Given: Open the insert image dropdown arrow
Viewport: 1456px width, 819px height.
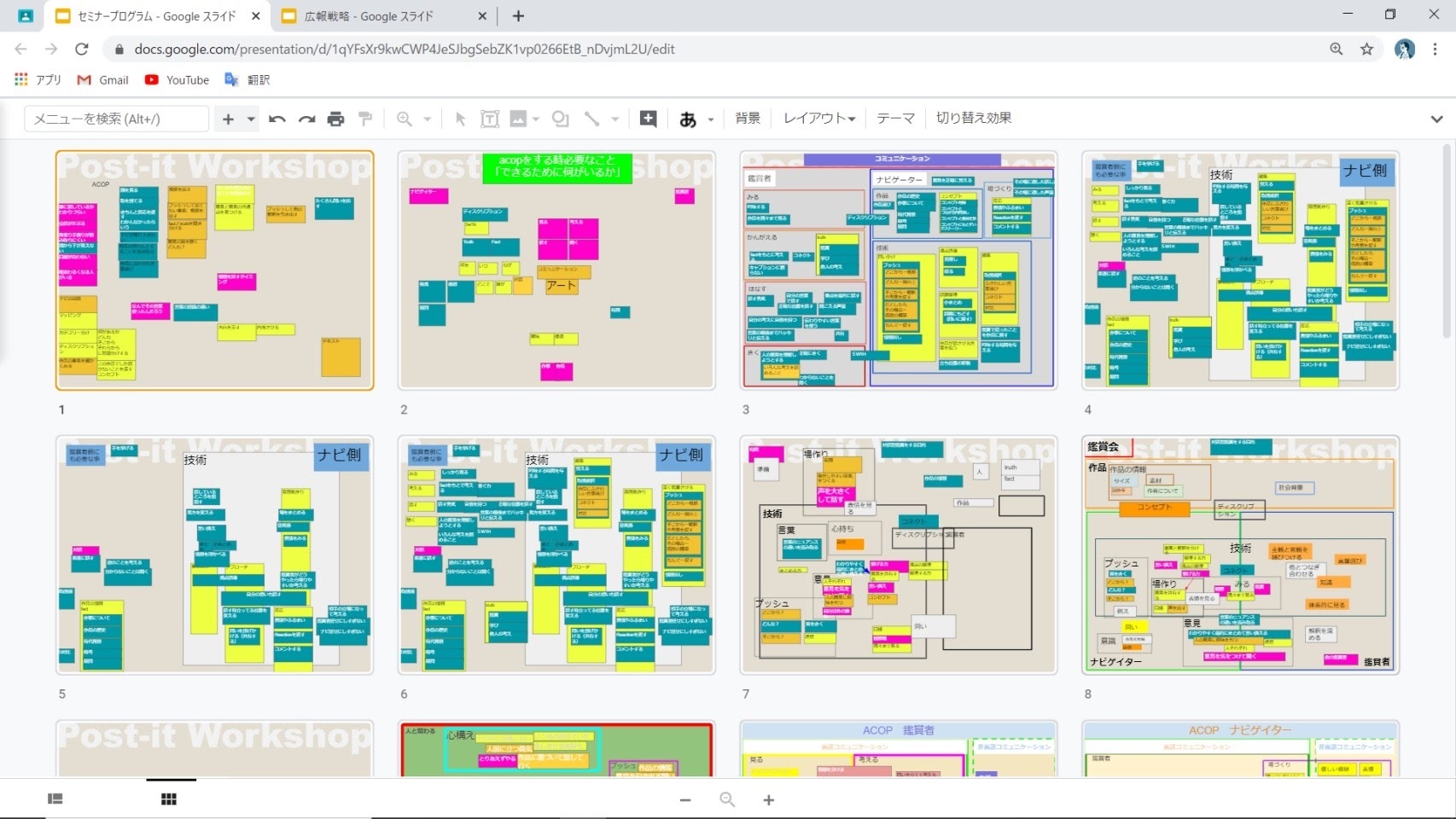Looking at the screenshot, I should coord(536,119).
